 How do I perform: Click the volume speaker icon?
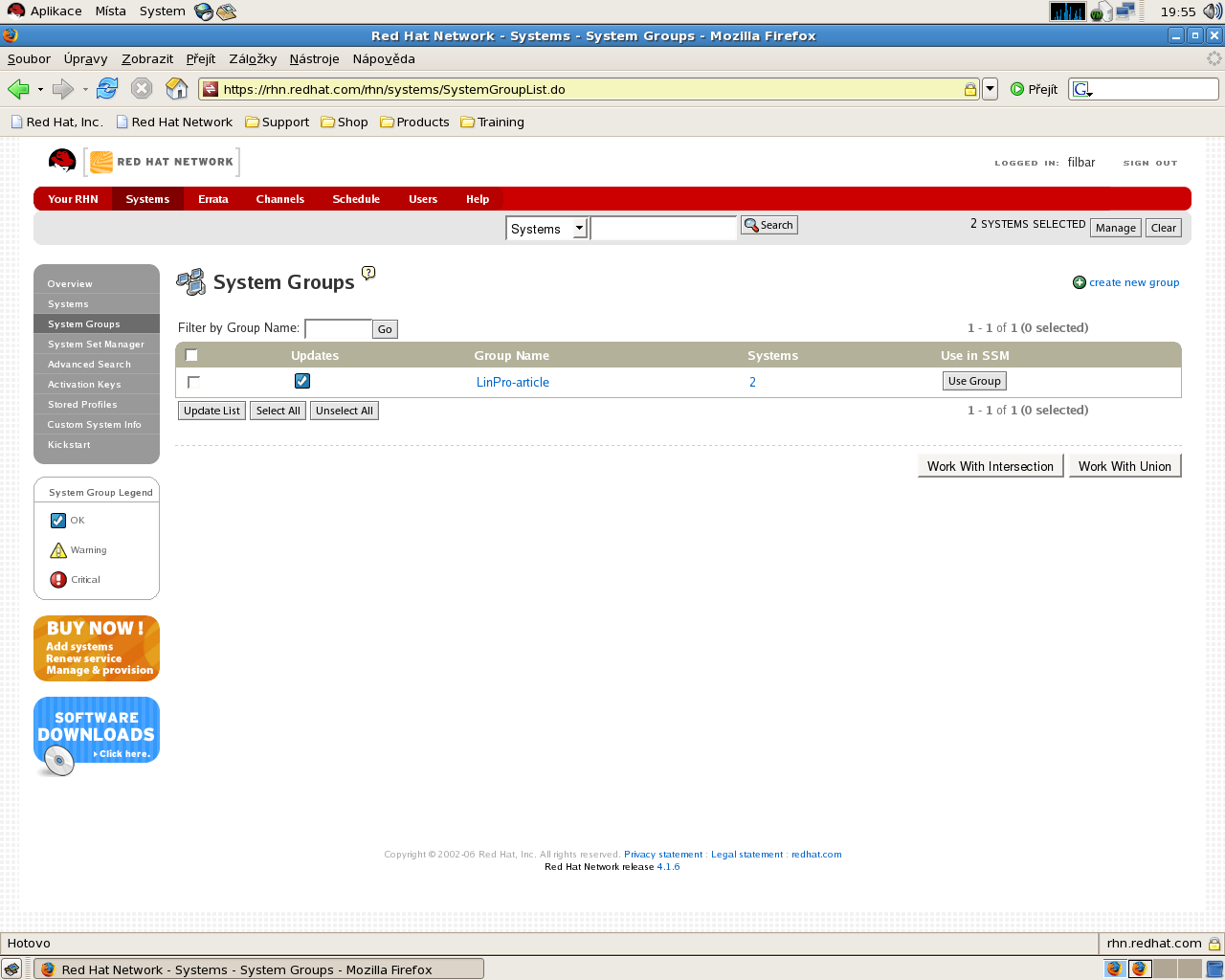pyautogui.click(x=1213, y=11)
